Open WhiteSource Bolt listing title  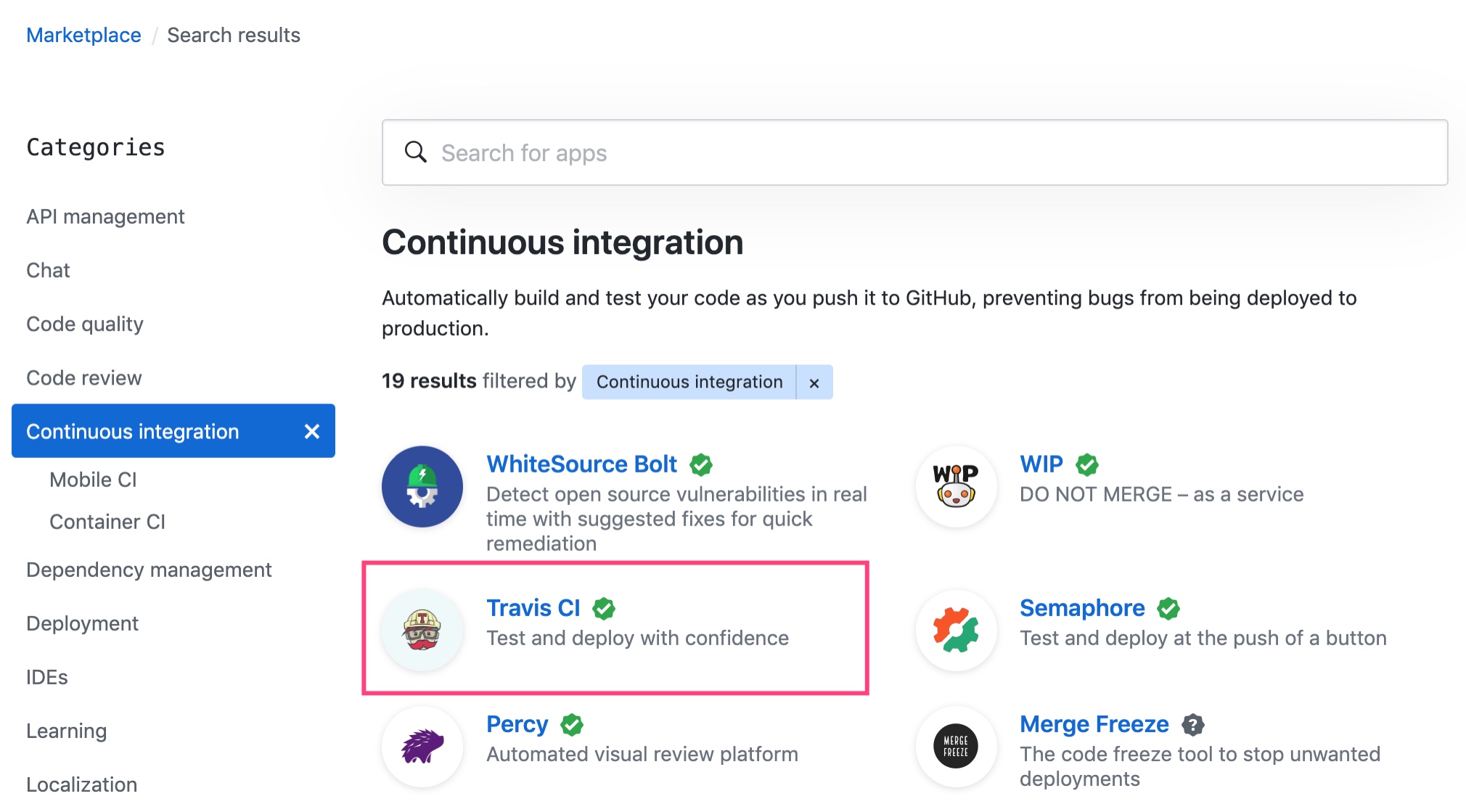[581, 464]
